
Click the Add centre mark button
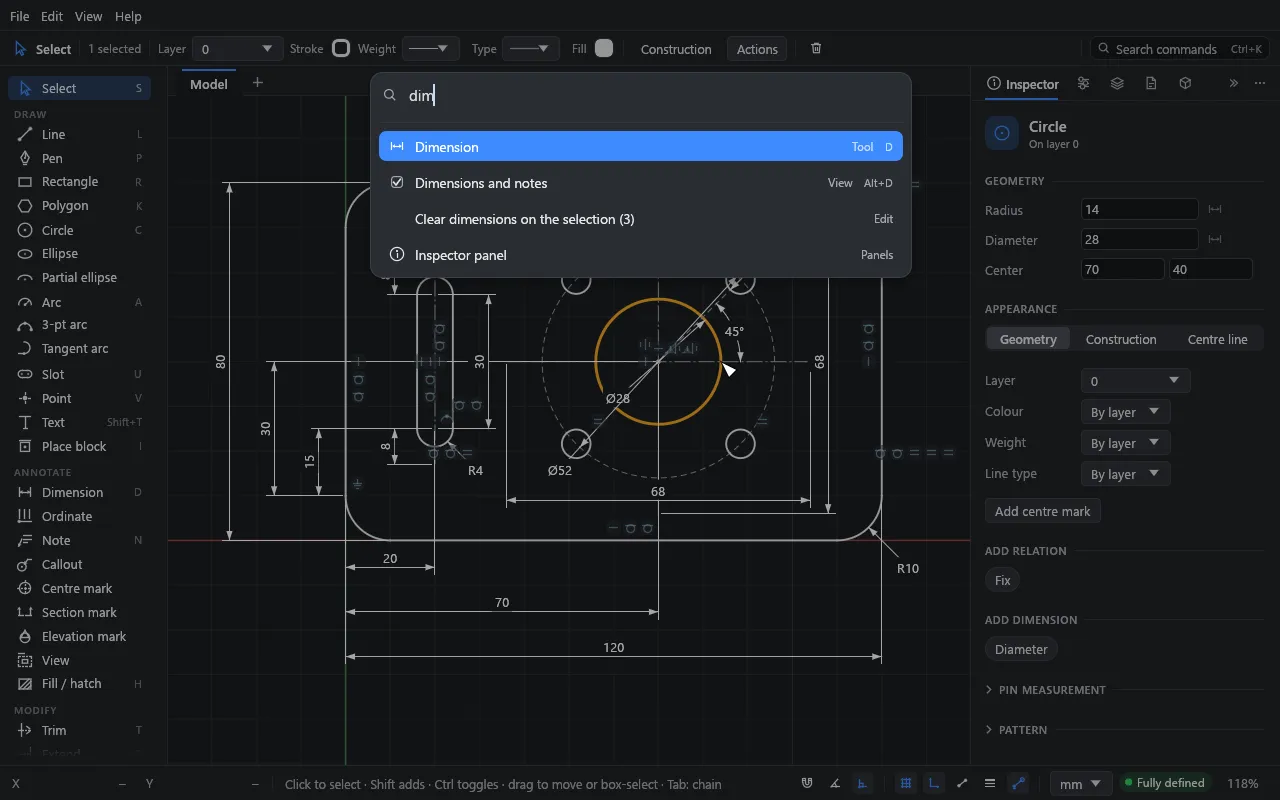point(1042,511)
